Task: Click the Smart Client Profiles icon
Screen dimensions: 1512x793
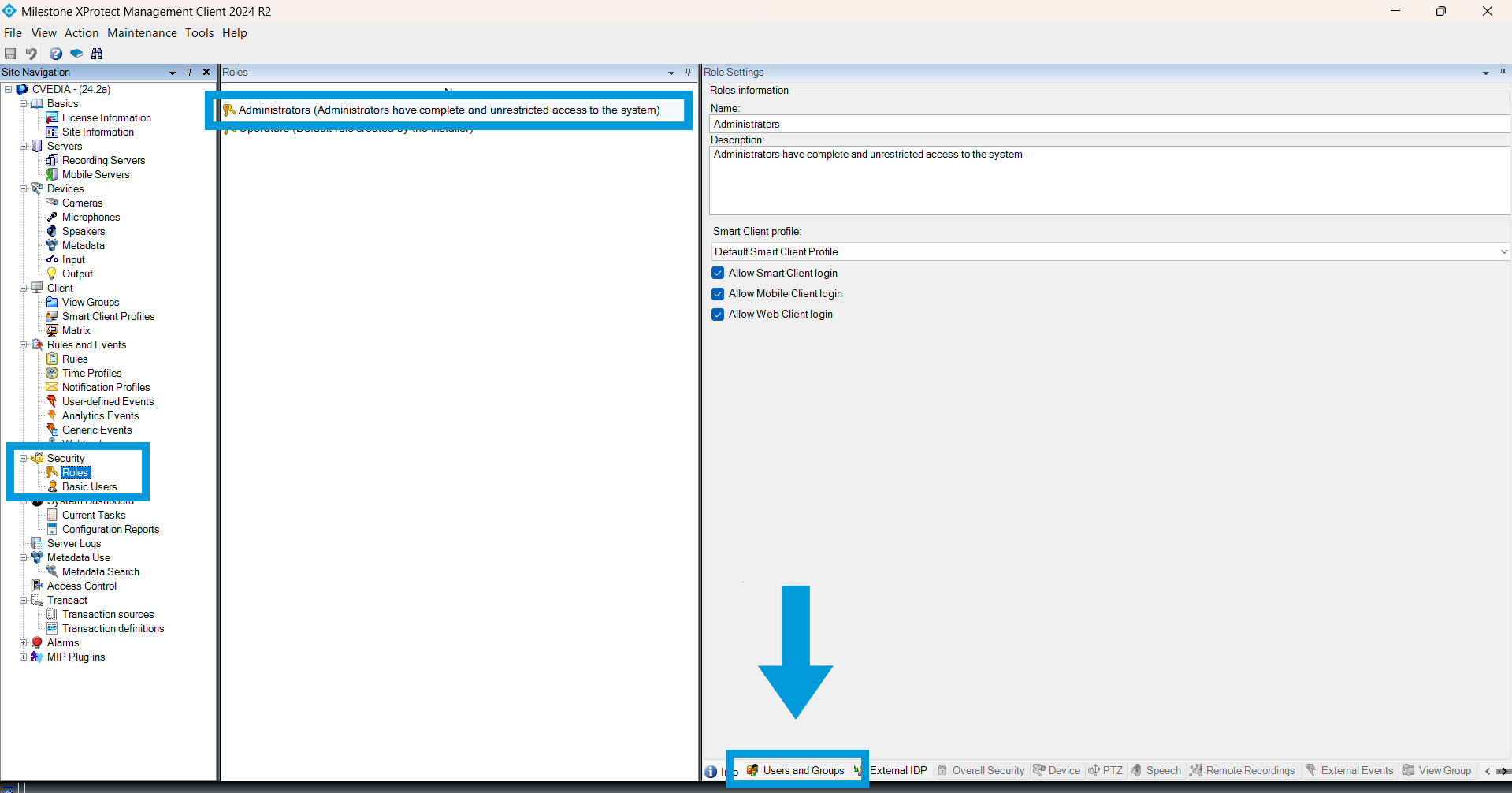Action: point(52,316)
